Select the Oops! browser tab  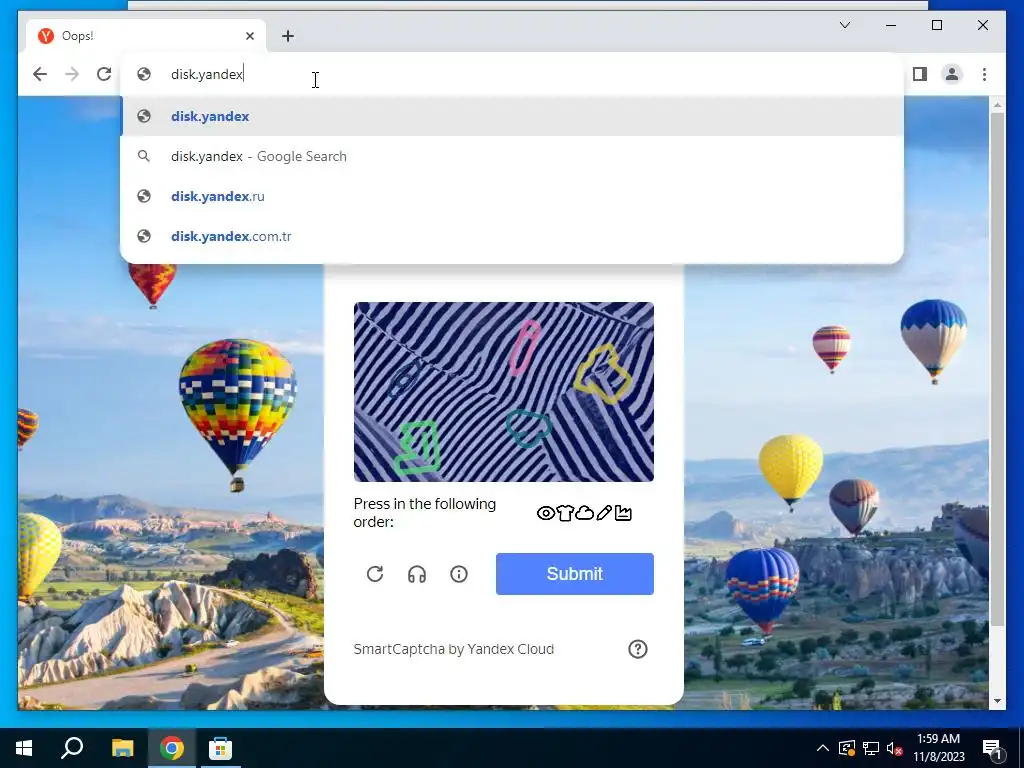point(146,36)
